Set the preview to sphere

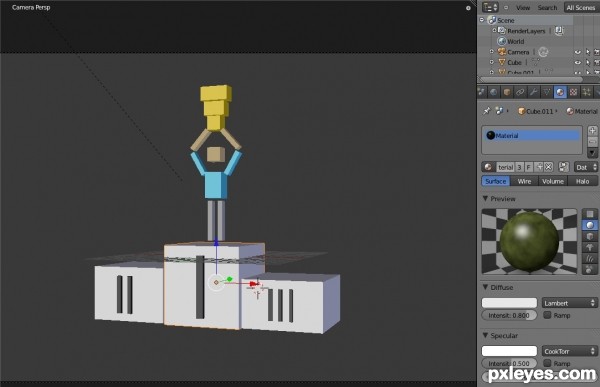590,225
